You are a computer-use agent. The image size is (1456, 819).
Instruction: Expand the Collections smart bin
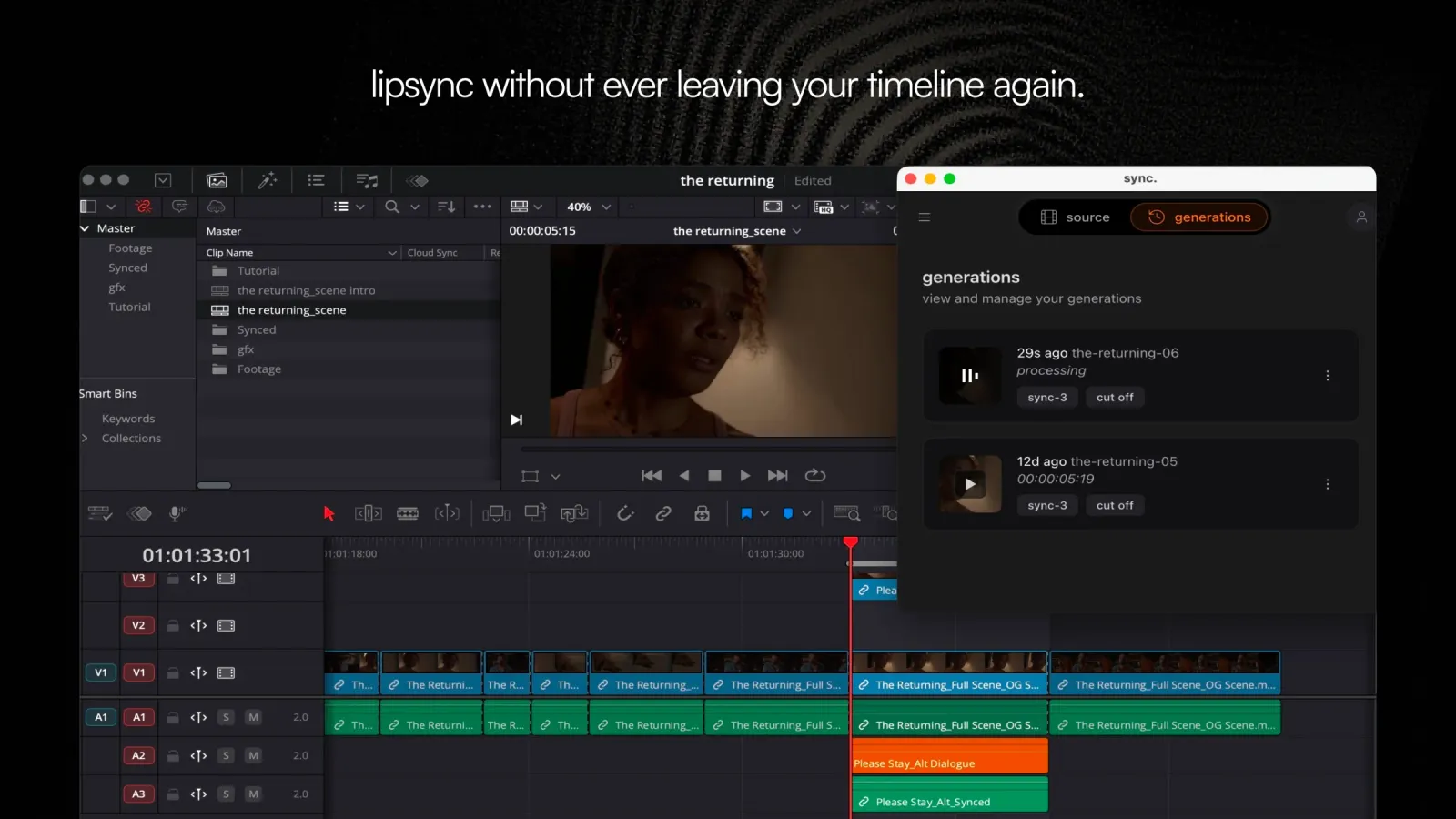tap(85, 438)
